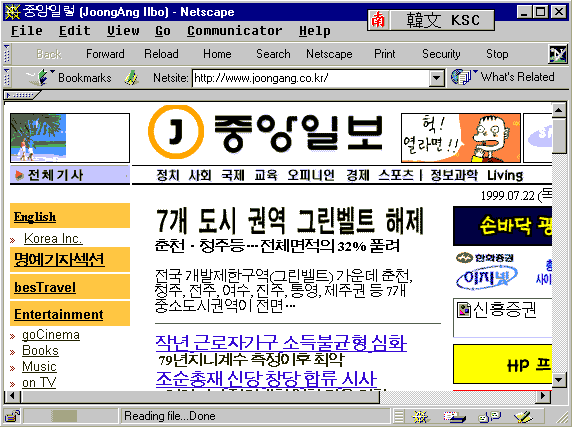Open Mailbox from component bar
The width and height of the screenshot is (572, 427).
(454, 416)
